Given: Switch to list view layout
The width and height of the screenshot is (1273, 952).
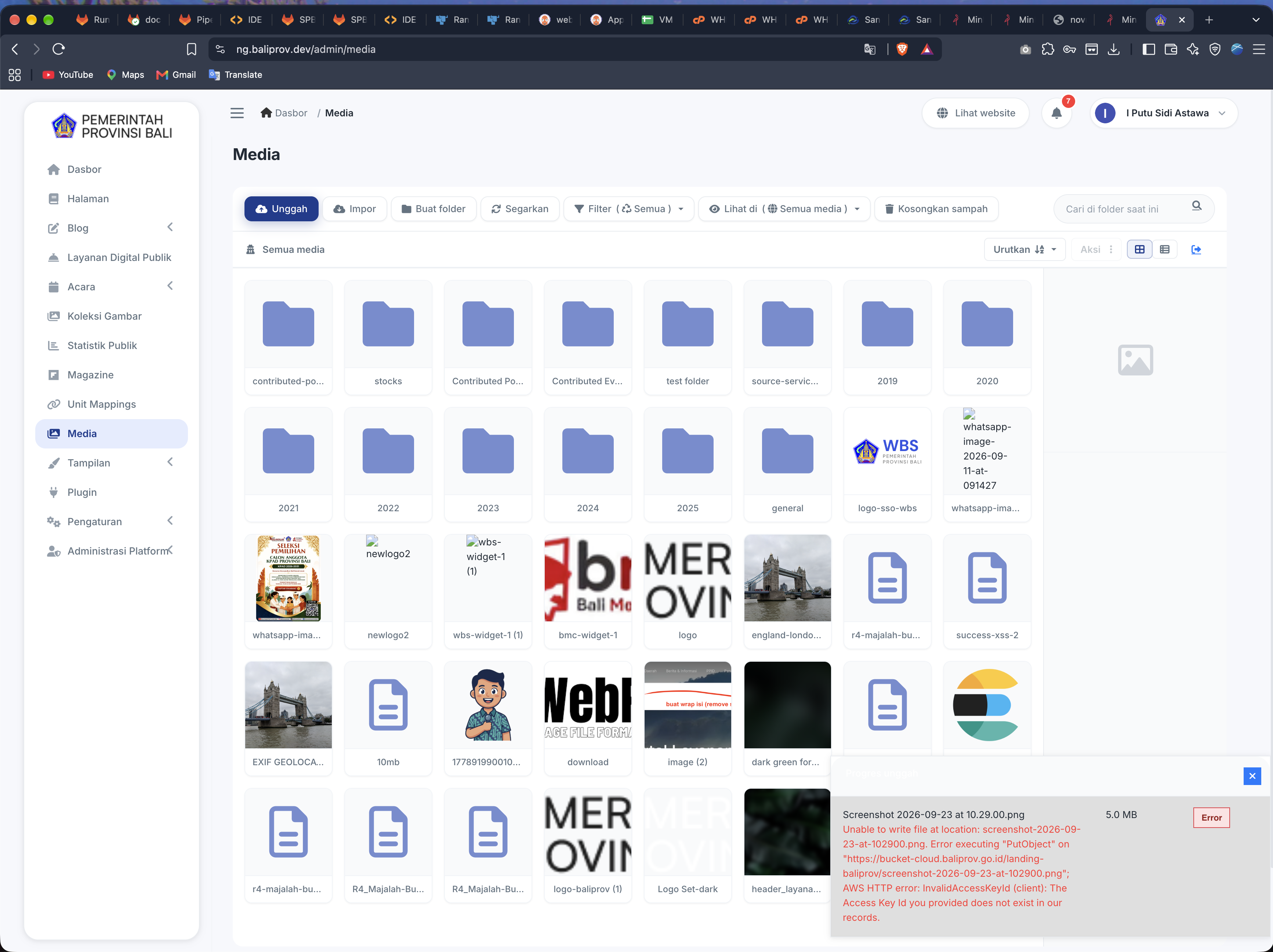Looking at the screenshot, I should (1165, 250).
